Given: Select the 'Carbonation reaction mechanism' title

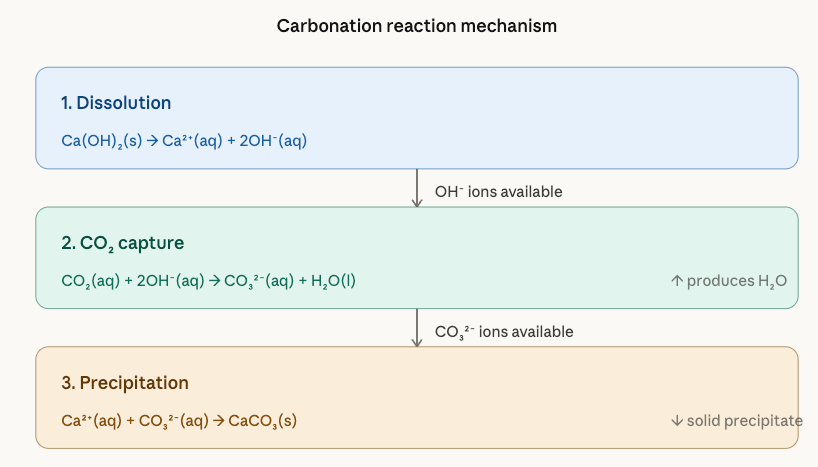Looking at the screenshot, I should [x=417, y=26].
